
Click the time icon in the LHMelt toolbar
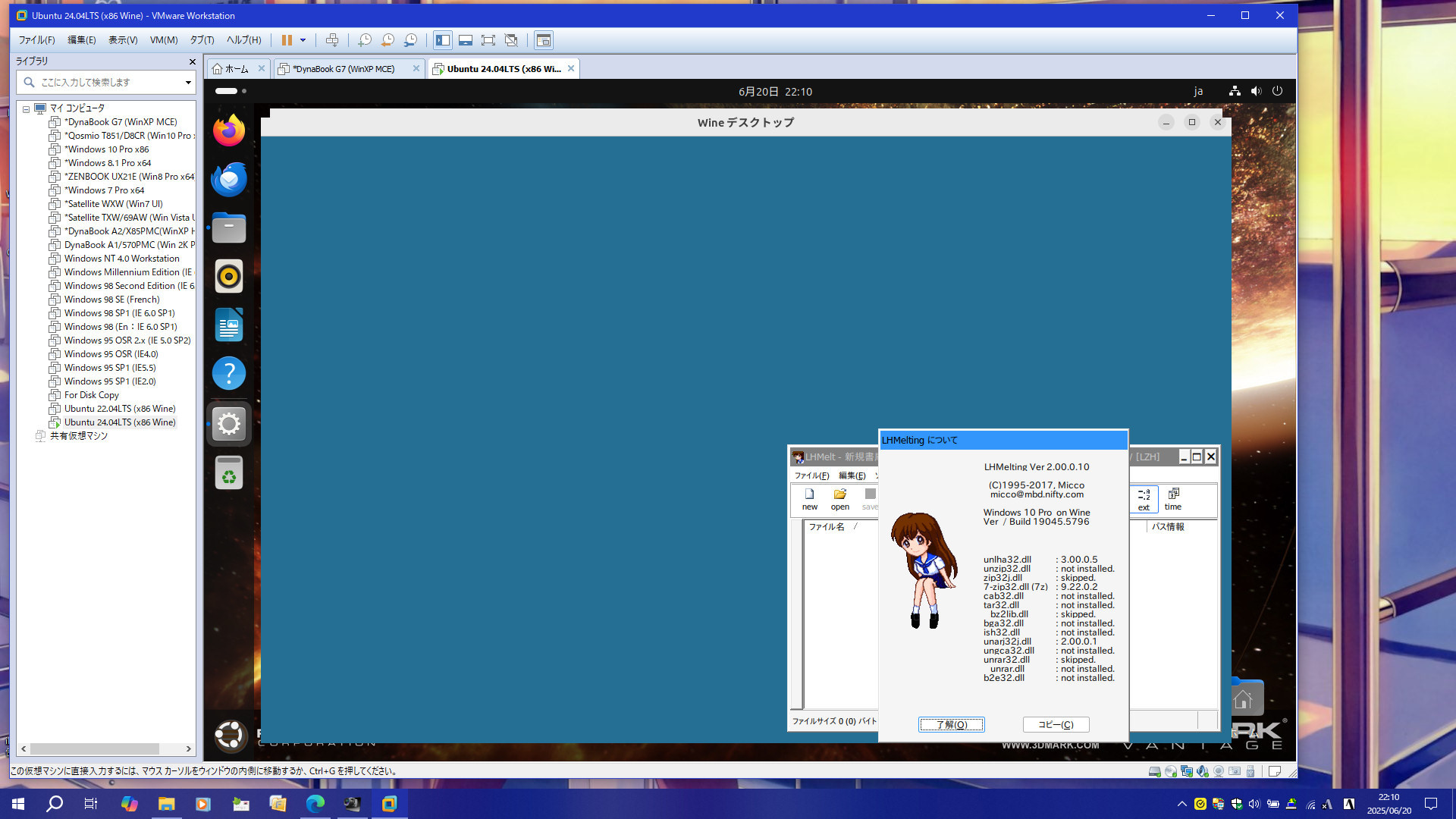tap(1173, 499)
